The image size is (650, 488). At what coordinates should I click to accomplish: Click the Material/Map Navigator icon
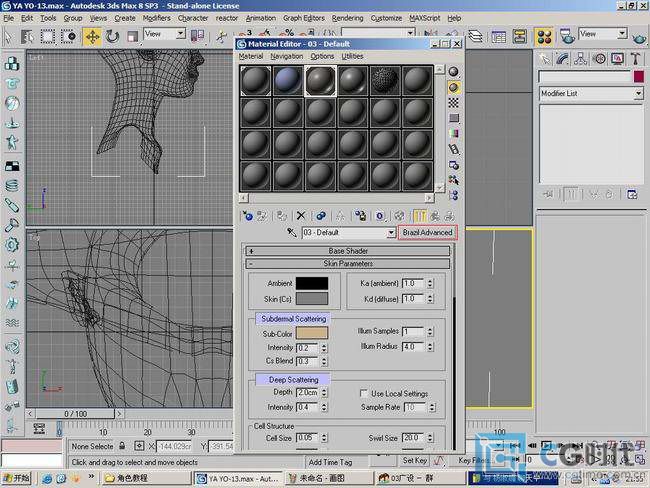tap(454, 195)
